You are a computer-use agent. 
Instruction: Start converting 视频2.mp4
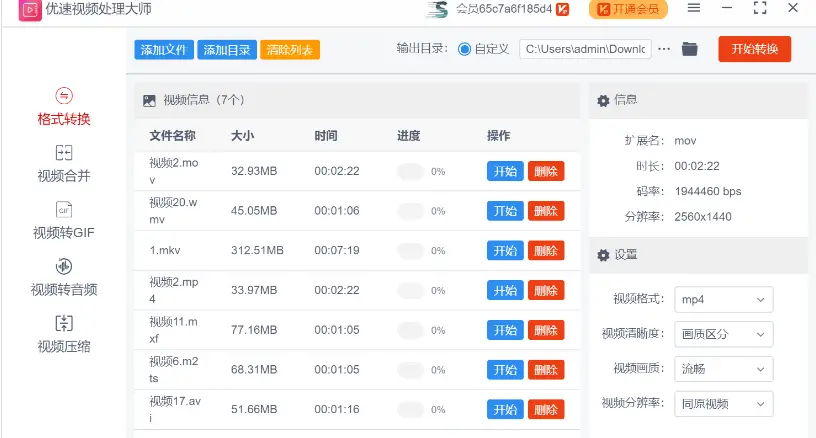(505, 290)
